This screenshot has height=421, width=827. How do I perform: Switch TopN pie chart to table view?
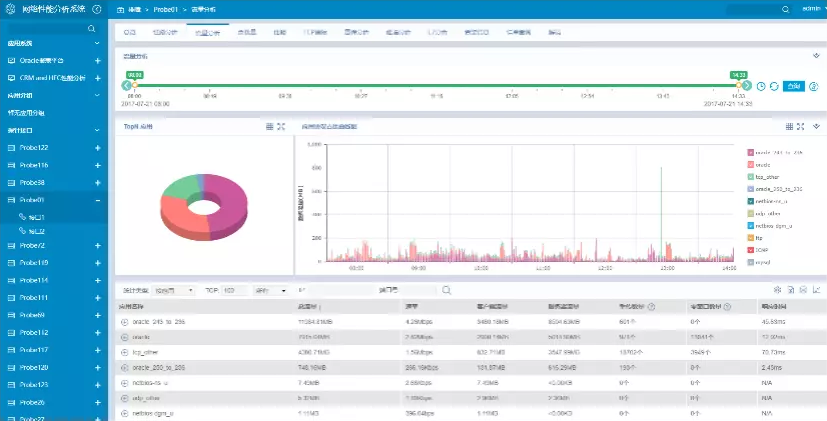[x=269, y=127]
